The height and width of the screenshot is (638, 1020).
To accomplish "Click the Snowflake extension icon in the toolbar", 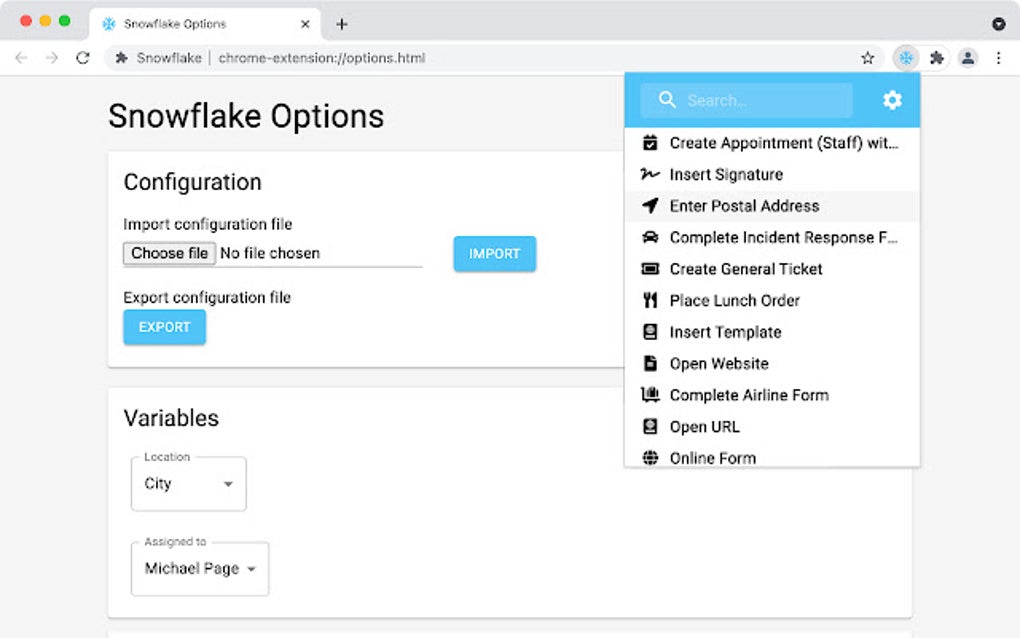I will click(906, 58).
